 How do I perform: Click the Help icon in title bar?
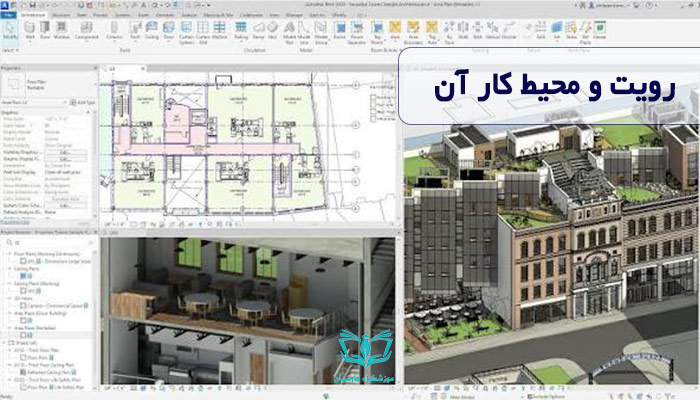[649, 5]
